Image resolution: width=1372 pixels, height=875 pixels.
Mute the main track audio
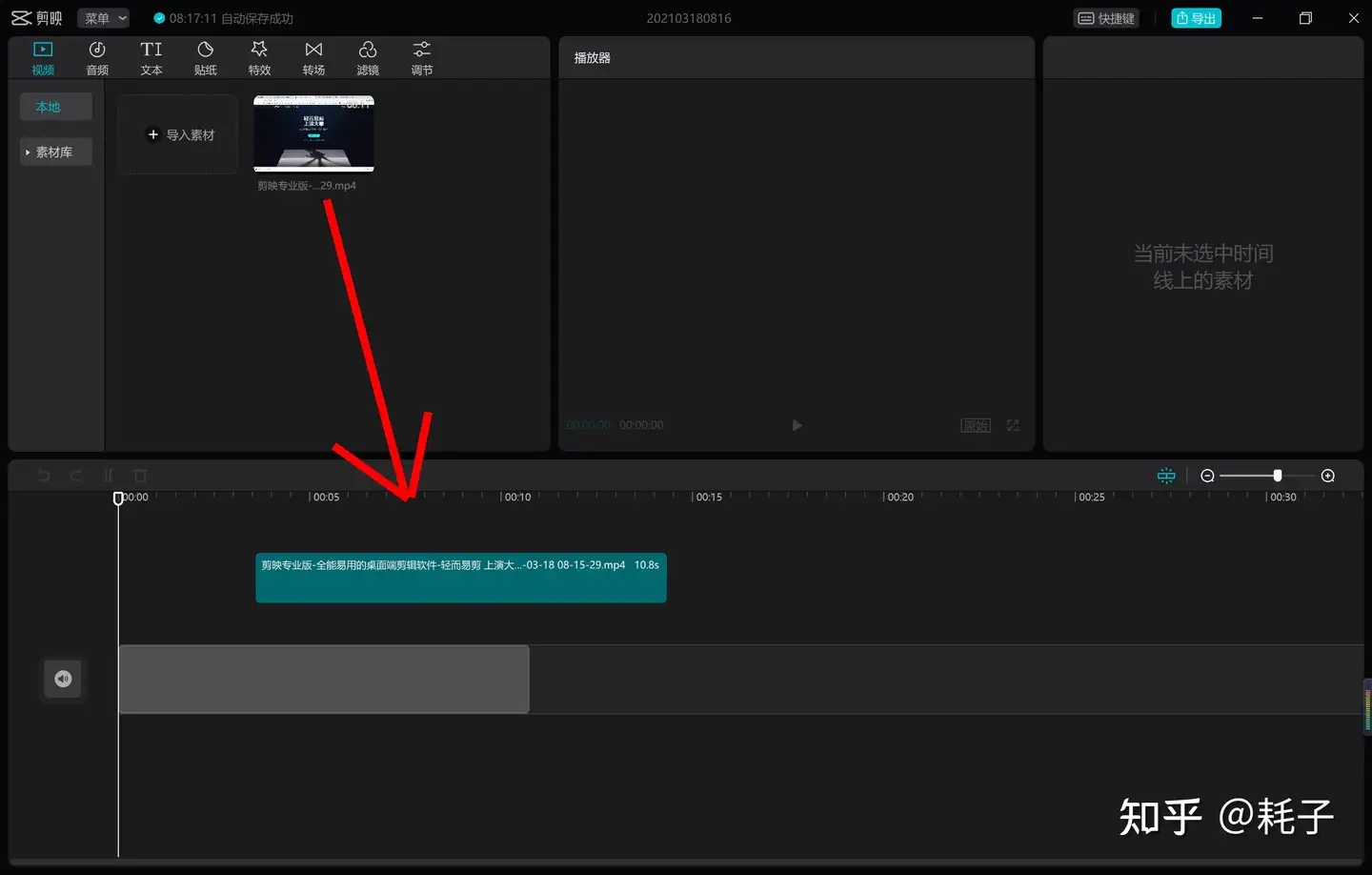click(63, 679)
